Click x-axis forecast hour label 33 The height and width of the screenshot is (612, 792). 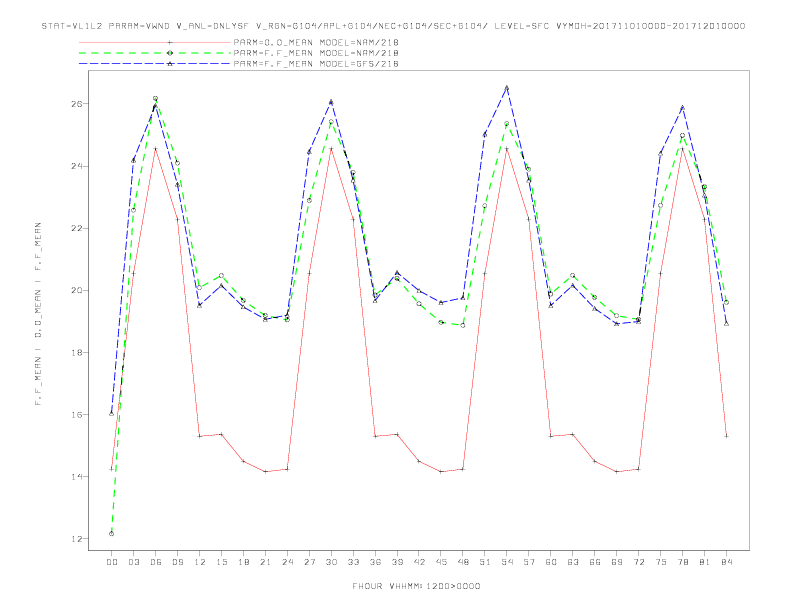pyautogui.click(x=353, y=562)
